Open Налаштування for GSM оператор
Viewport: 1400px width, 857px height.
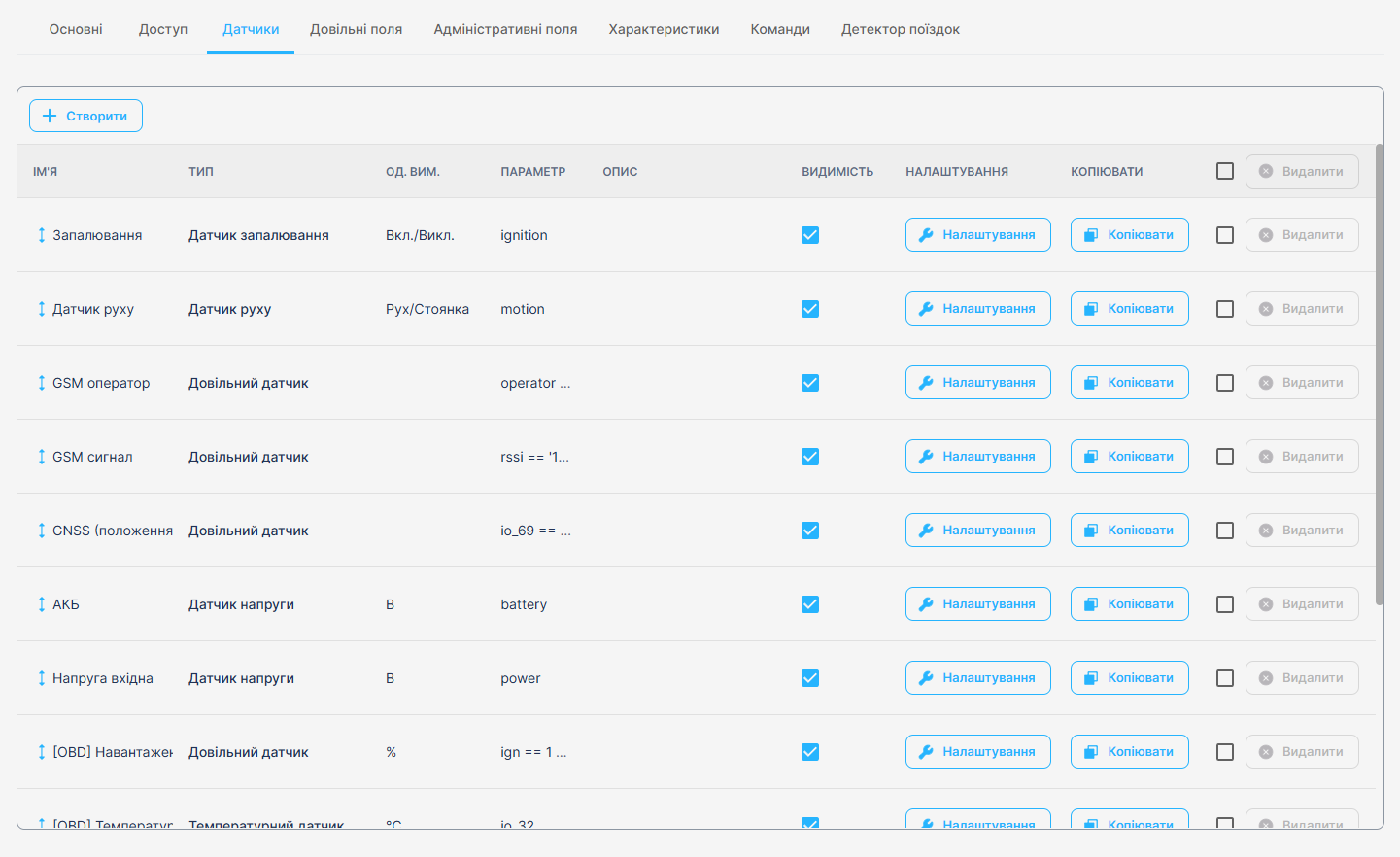(x=977, y=383)
